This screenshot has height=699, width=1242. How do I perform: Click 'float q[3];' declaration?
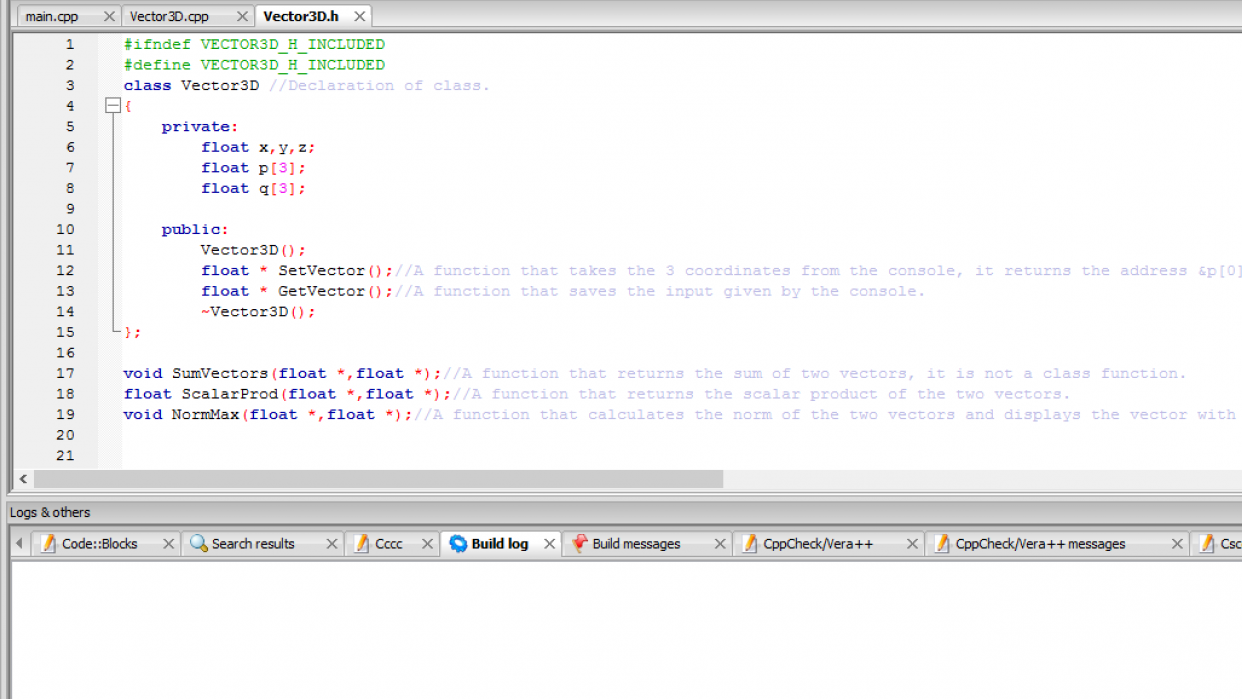click(253, 189)
